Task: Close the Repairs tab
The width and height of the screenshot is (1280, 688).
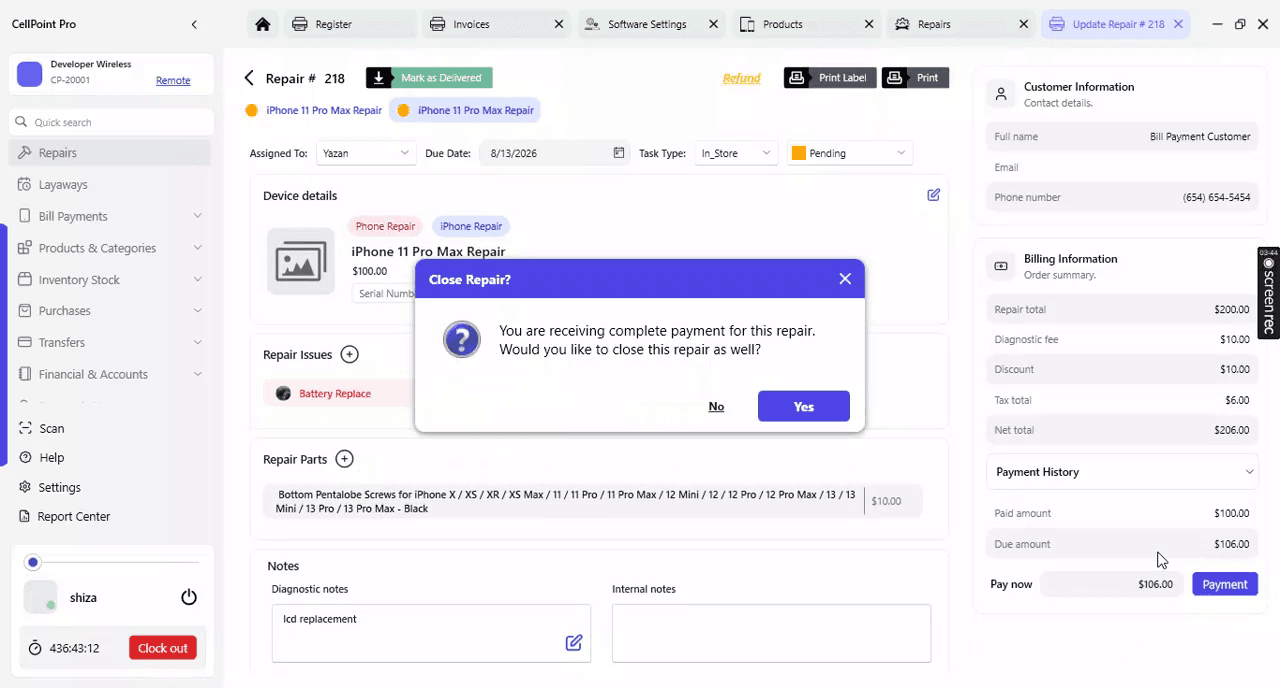Action: pyautogui.click(x=1023, y=24)
